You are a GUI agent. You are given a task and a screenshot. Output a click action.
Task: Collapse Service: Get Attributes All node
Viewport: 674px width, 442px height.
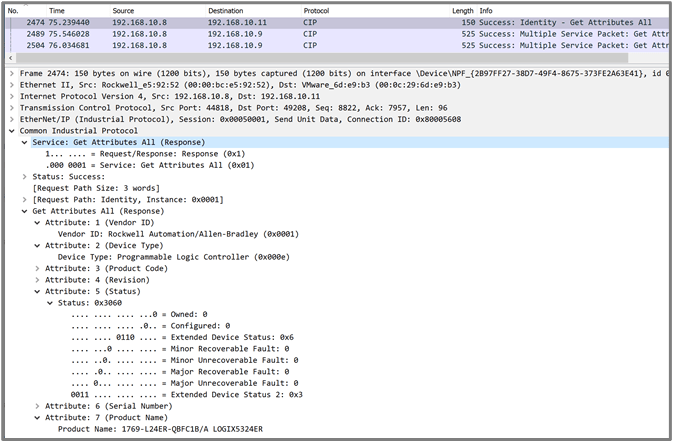[x=25, y=142]
